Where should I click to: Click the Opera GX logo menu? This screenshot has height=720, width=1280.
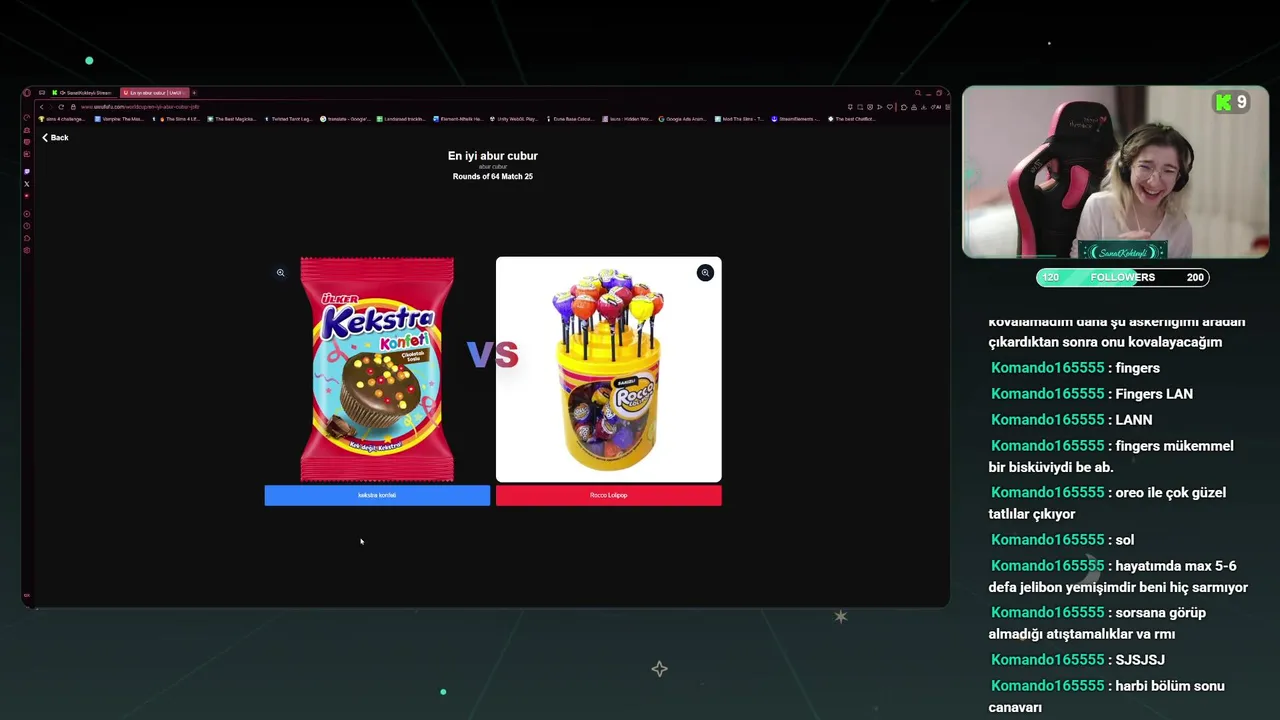tap(27, 93)
